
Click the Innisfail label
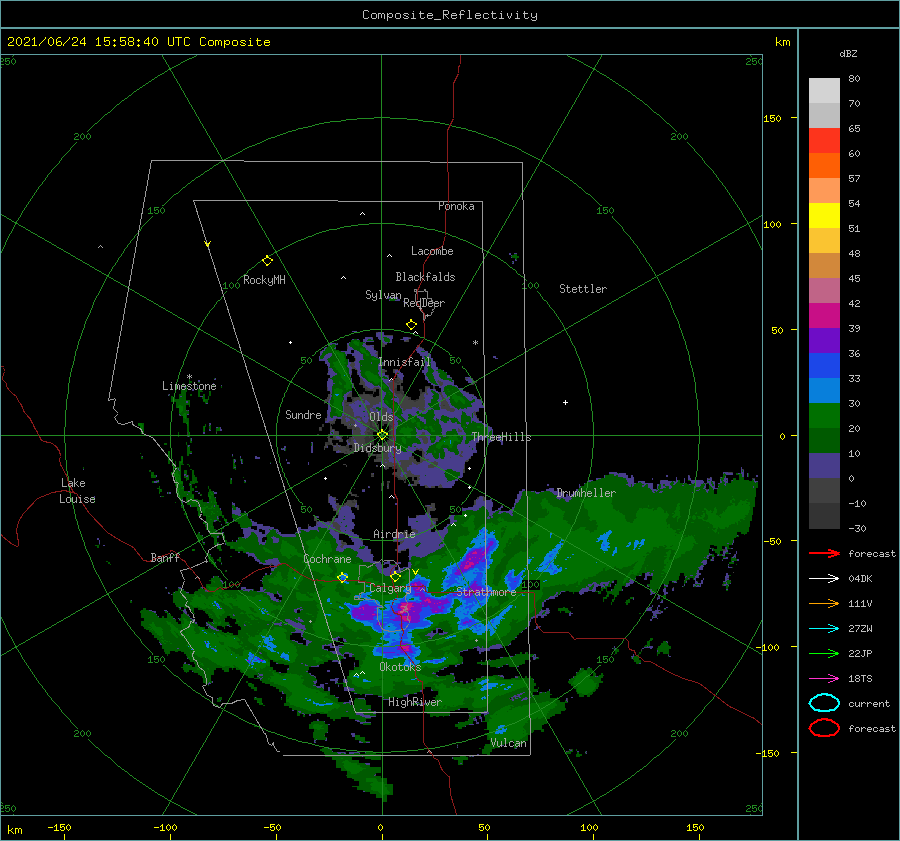pyautogui.click(x=404, y=362)
